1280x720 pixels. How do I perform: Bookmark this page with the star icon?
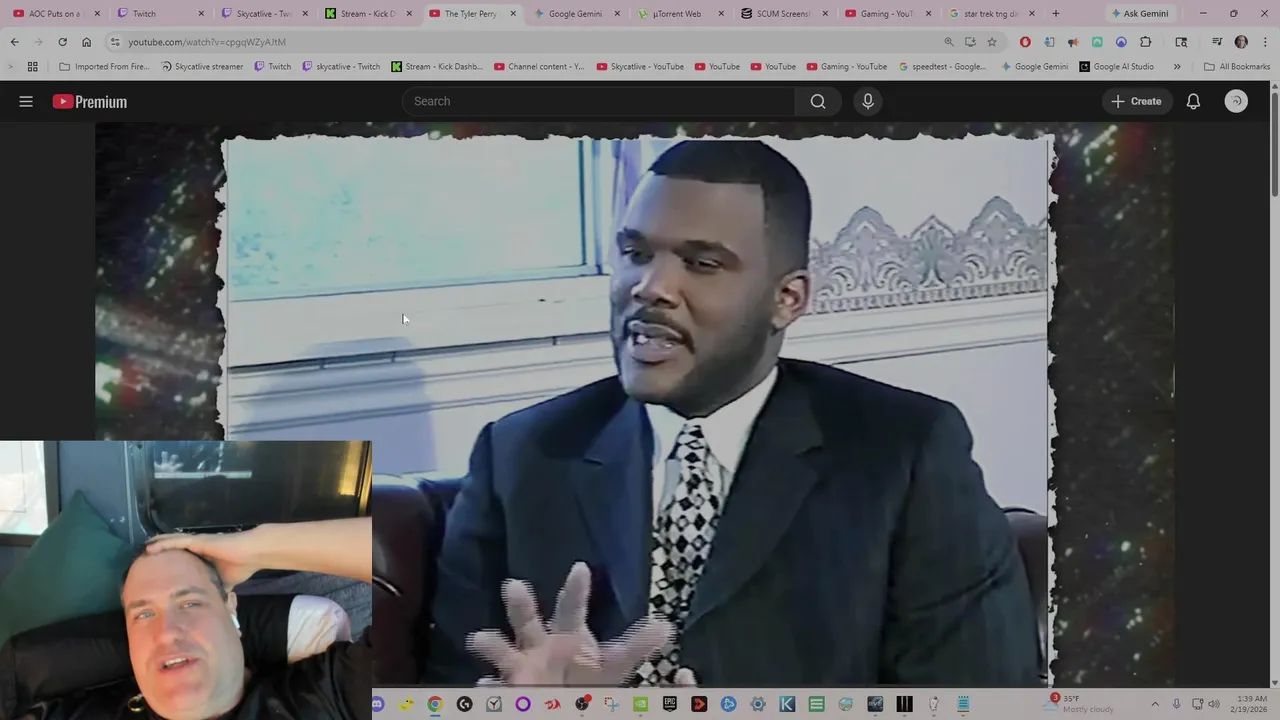tap(992, 42)
